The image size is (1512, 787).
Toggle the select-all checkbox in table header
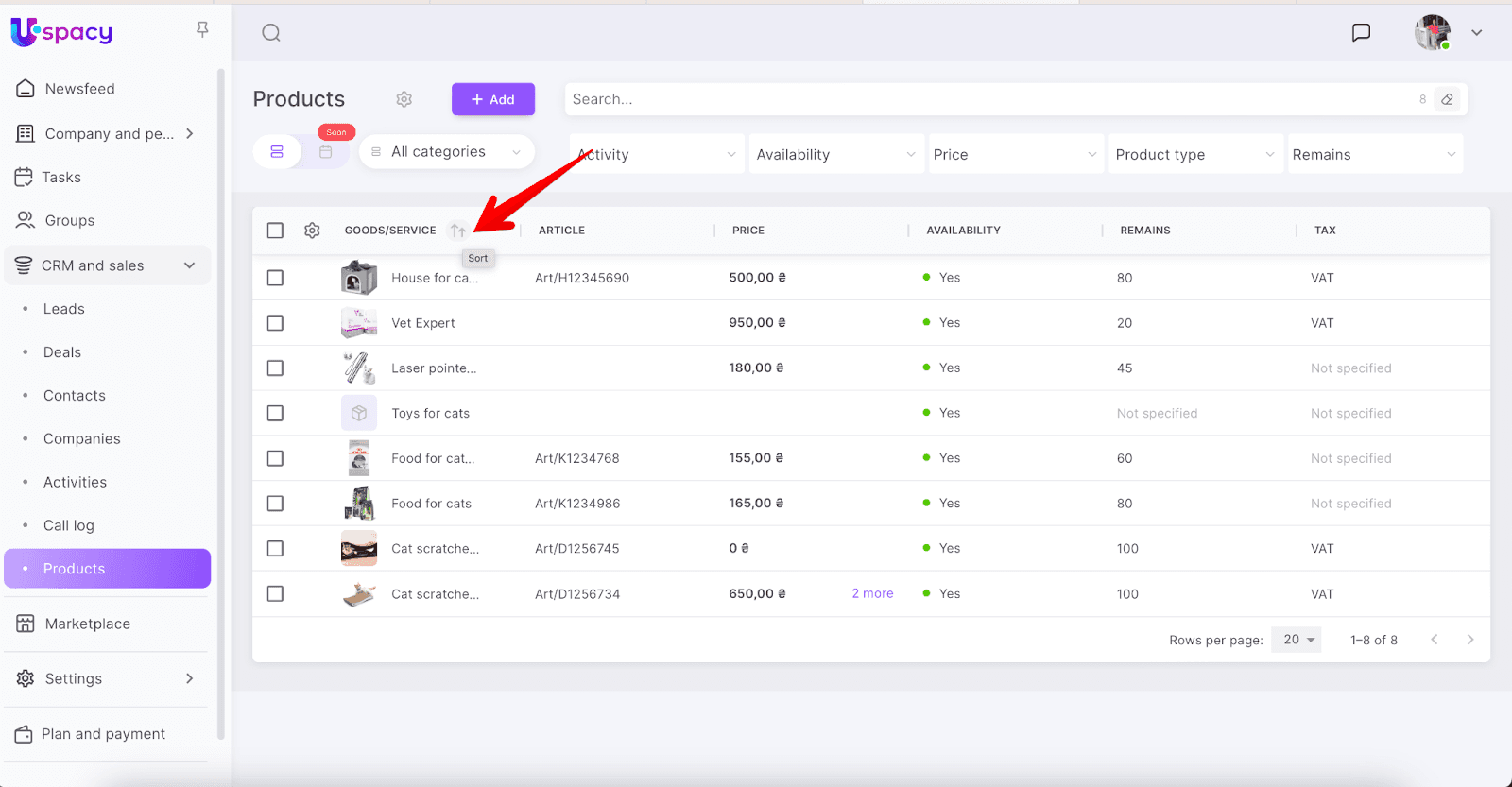click(275, 231)
